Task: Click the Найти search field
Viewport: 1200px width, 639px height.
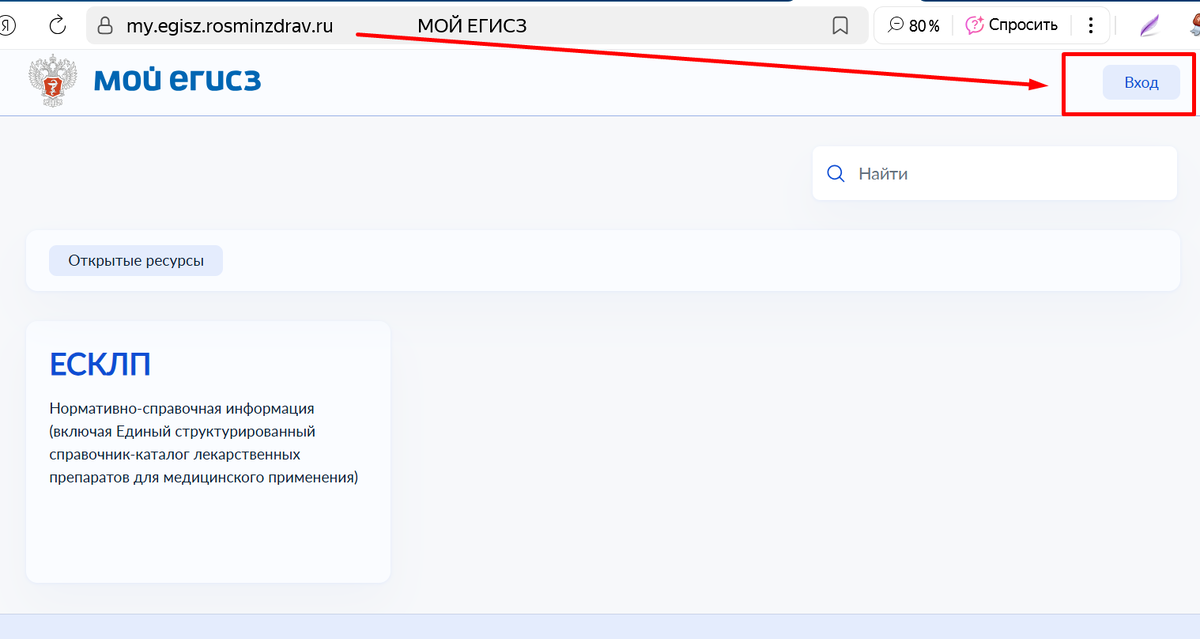Action: 995,173
